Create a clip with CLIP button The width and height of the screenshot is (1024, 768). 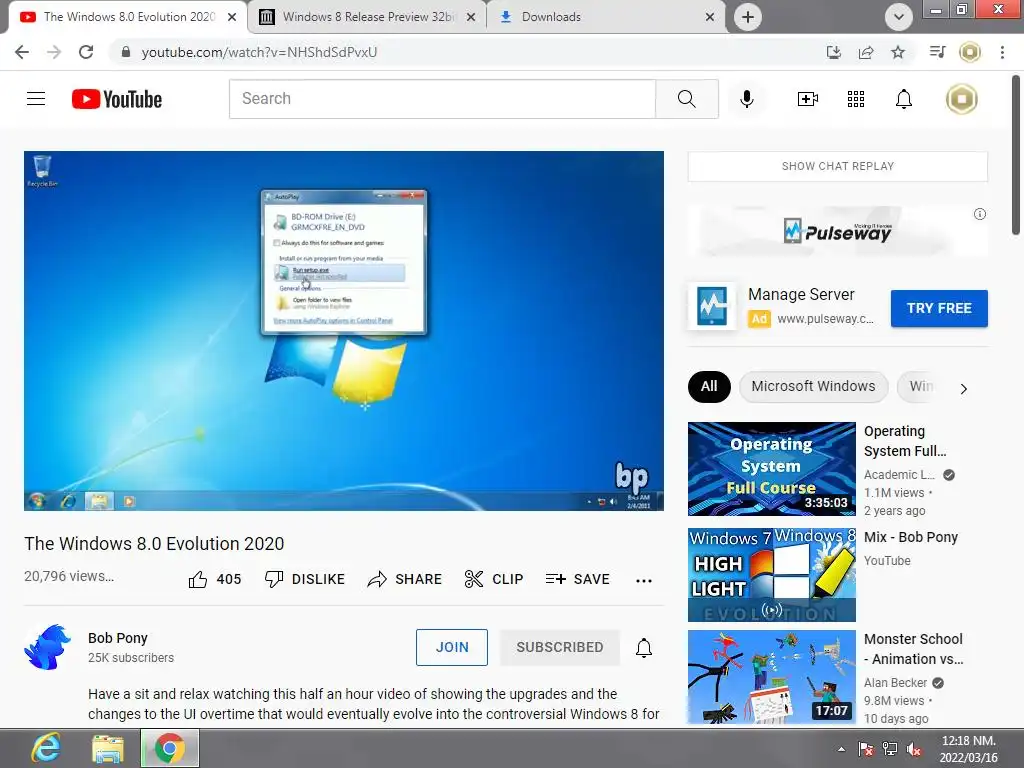pos(494,579)
